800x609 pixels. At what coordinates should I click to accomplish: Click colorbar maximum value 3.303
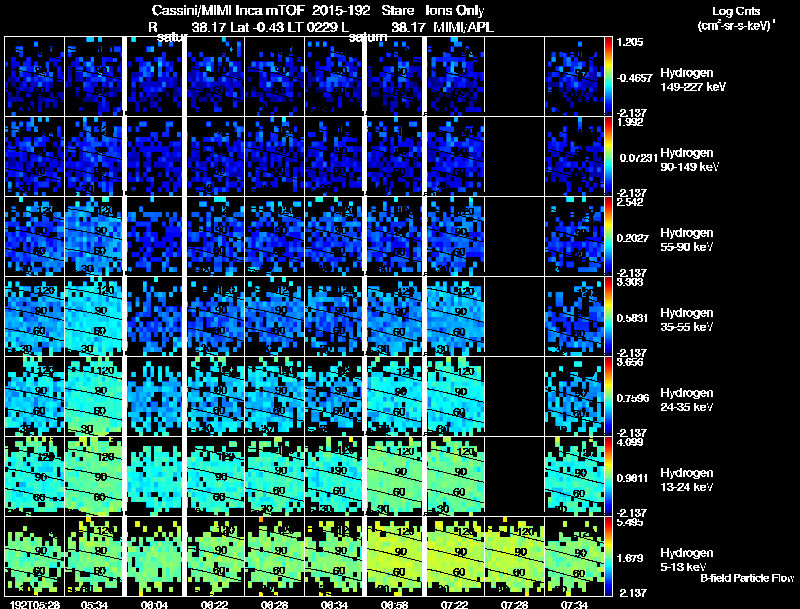[630, 283]
